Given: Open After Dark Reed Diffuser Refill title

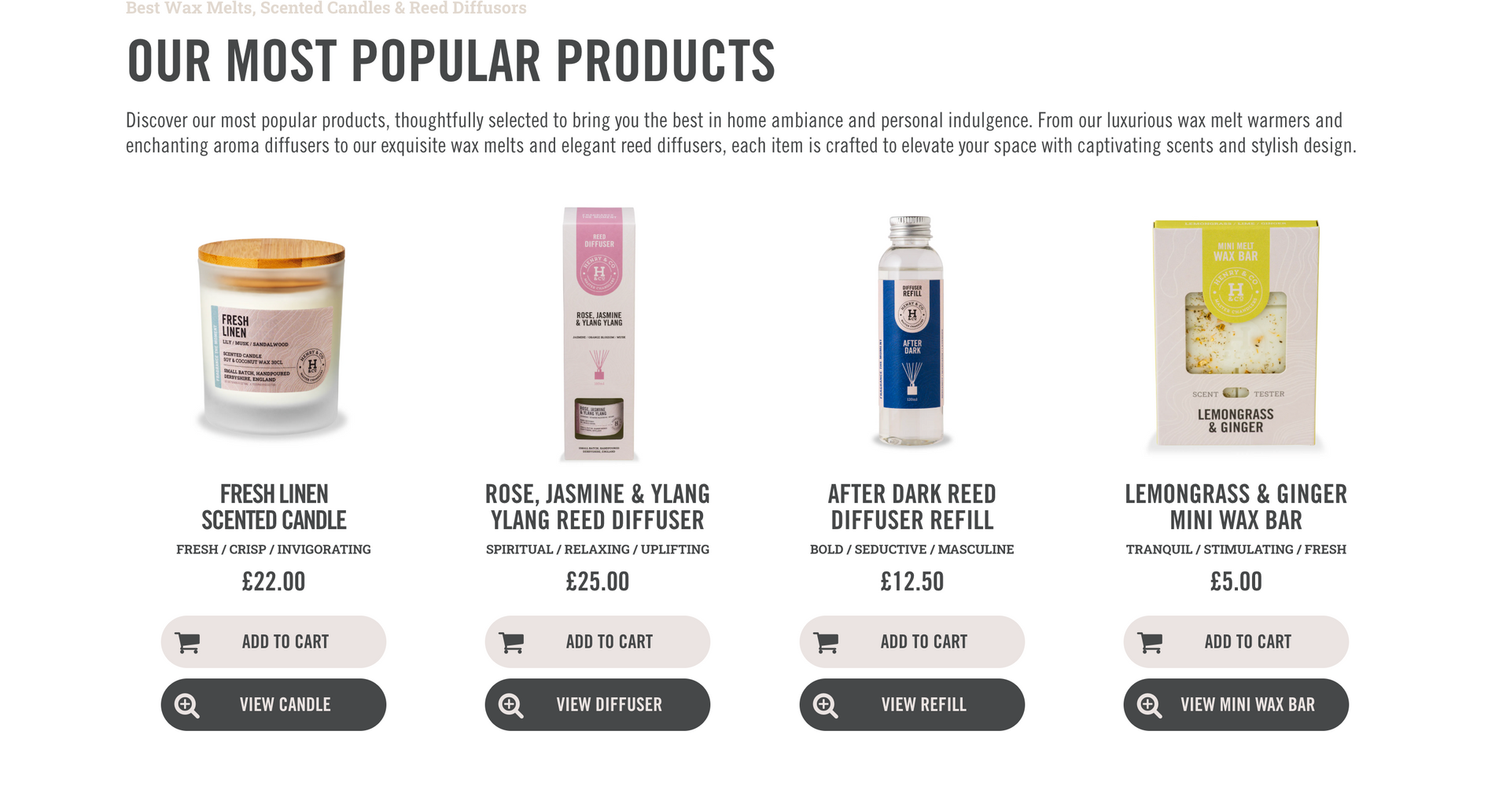Looking at the screenshot, I should 912,507.
